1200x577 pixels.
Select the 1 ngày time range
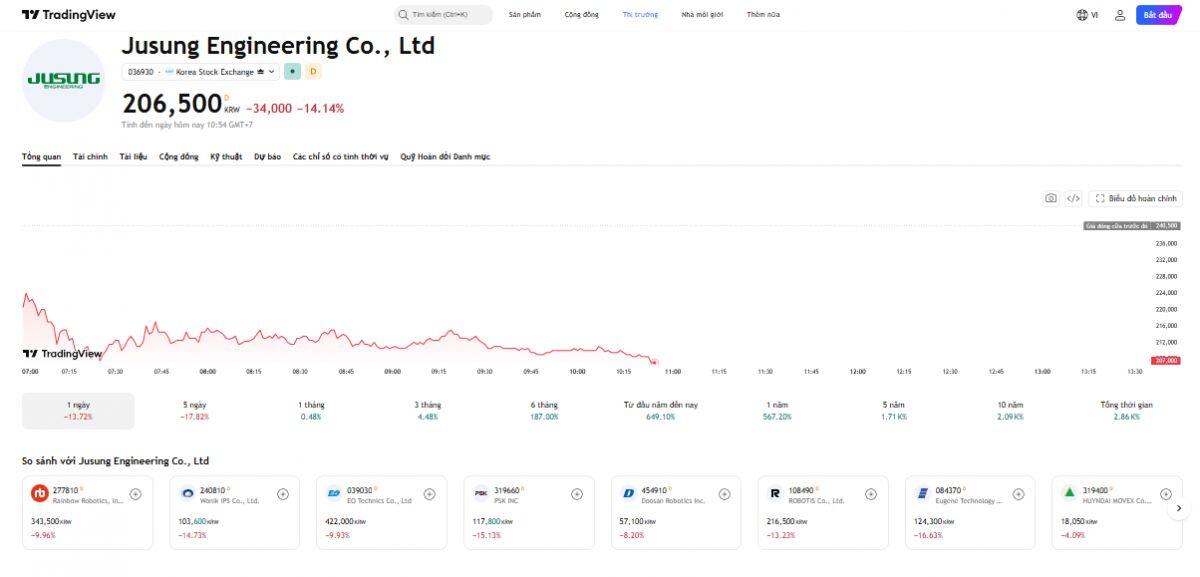(x=78, y=410)
